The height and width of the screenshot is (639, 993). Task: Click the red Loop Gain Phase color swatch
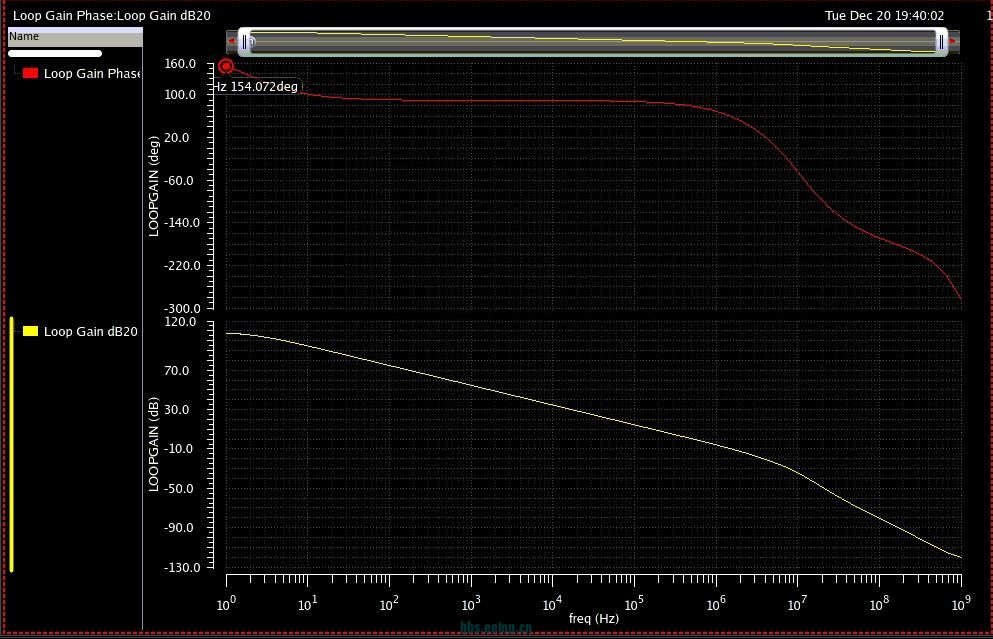click(30, 73)
